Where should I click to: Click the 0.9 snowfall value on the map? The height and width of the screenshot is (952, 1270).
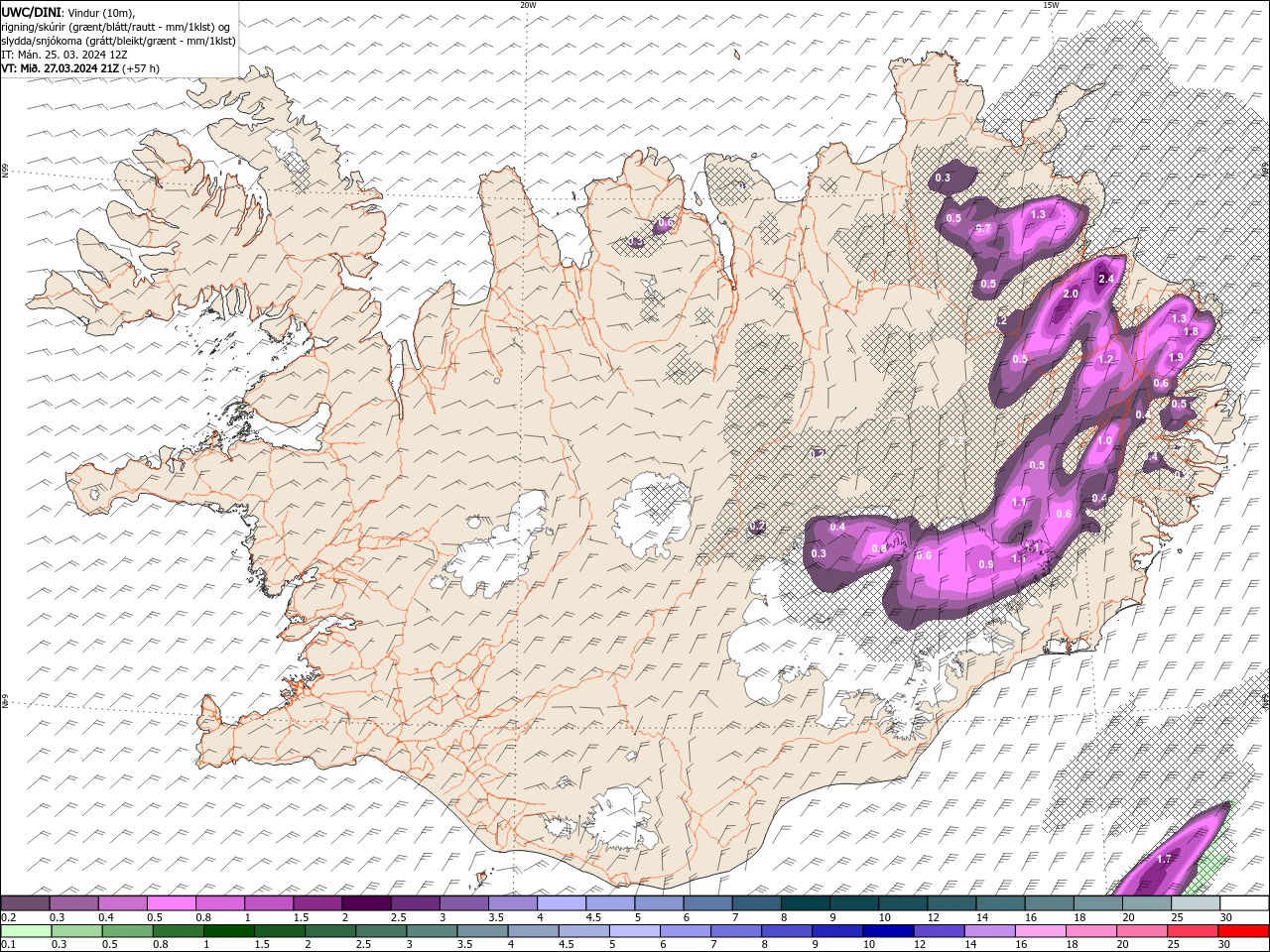click(986, 564)
